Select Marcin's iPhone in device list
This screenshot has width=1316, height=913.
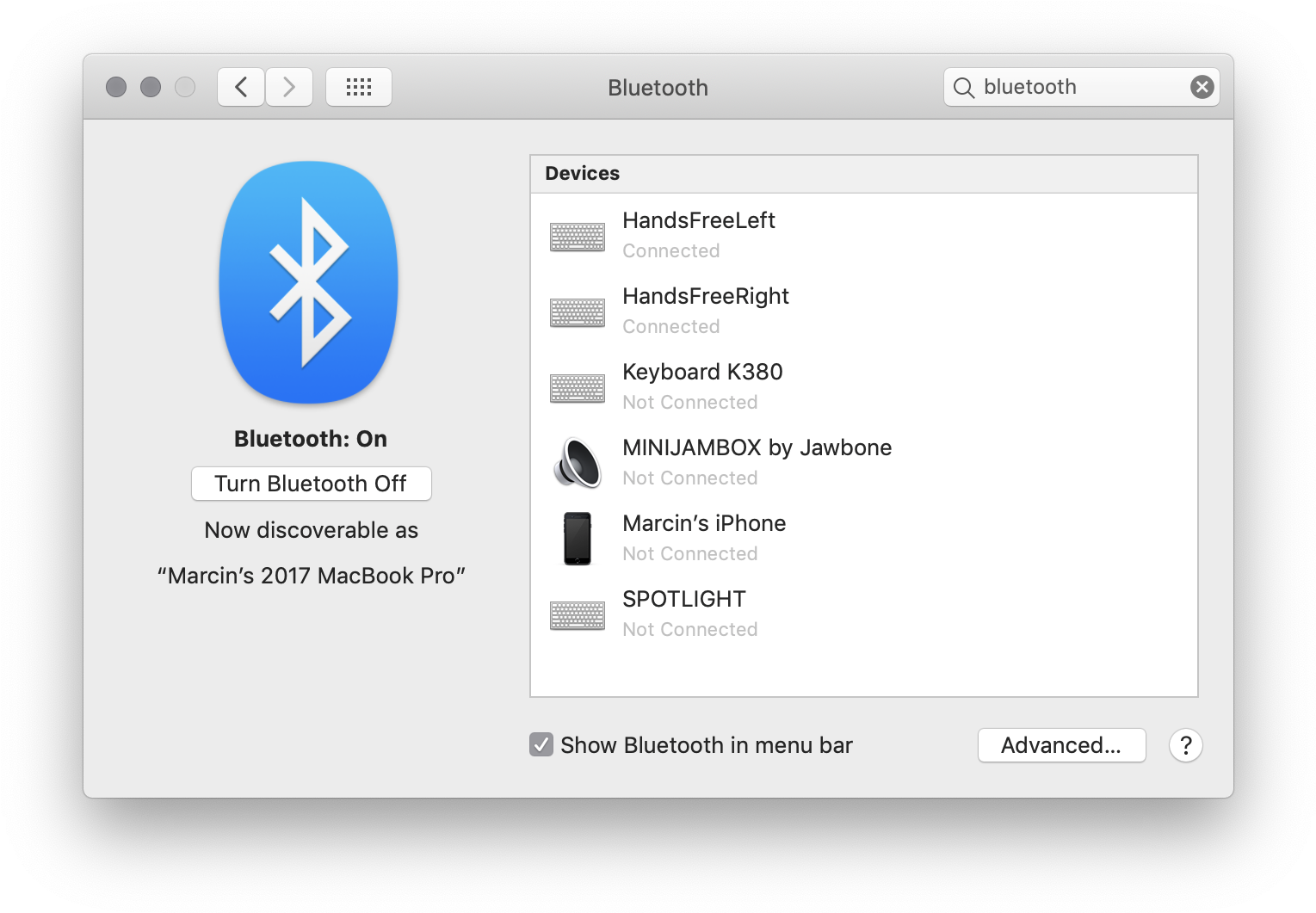tap(704, 523)
